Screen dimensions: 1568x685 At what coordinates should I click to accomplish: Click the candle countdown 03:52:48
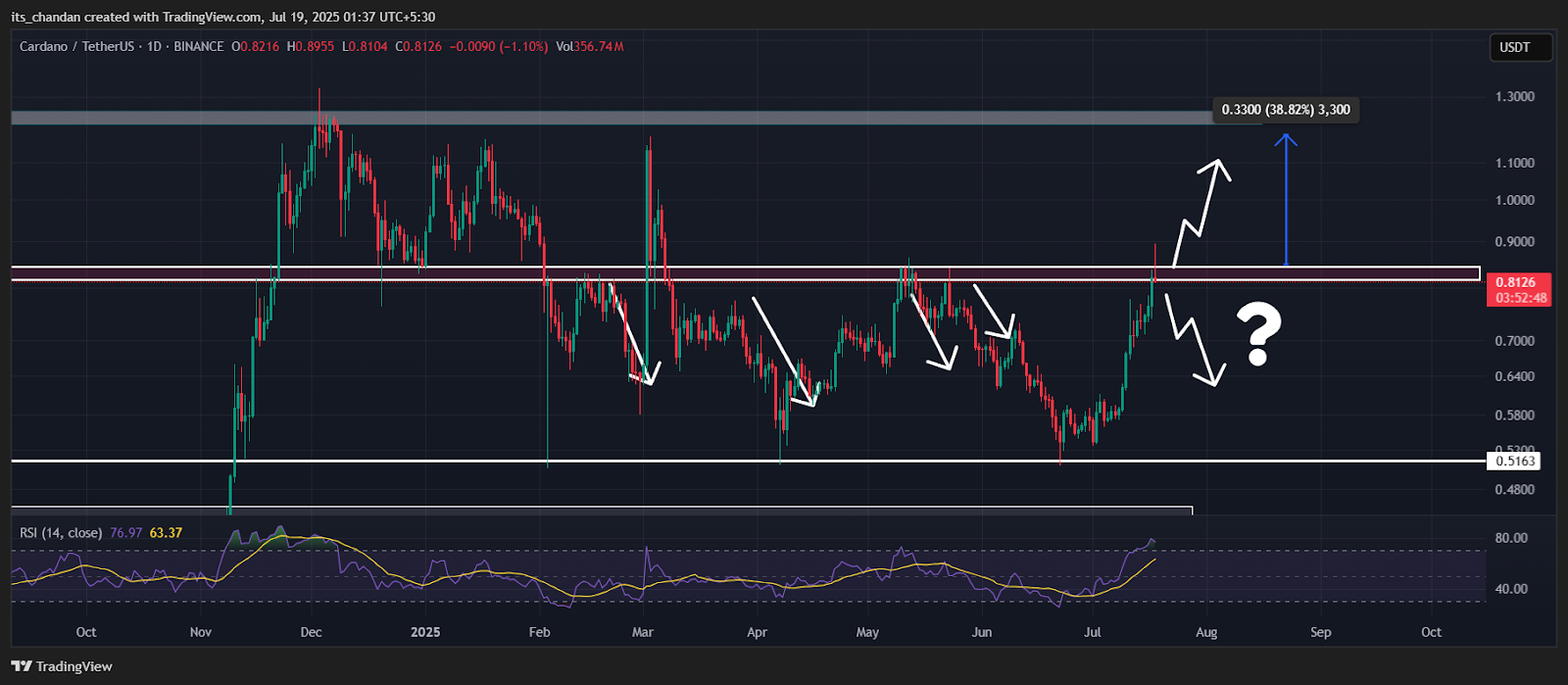[1521, 298]
